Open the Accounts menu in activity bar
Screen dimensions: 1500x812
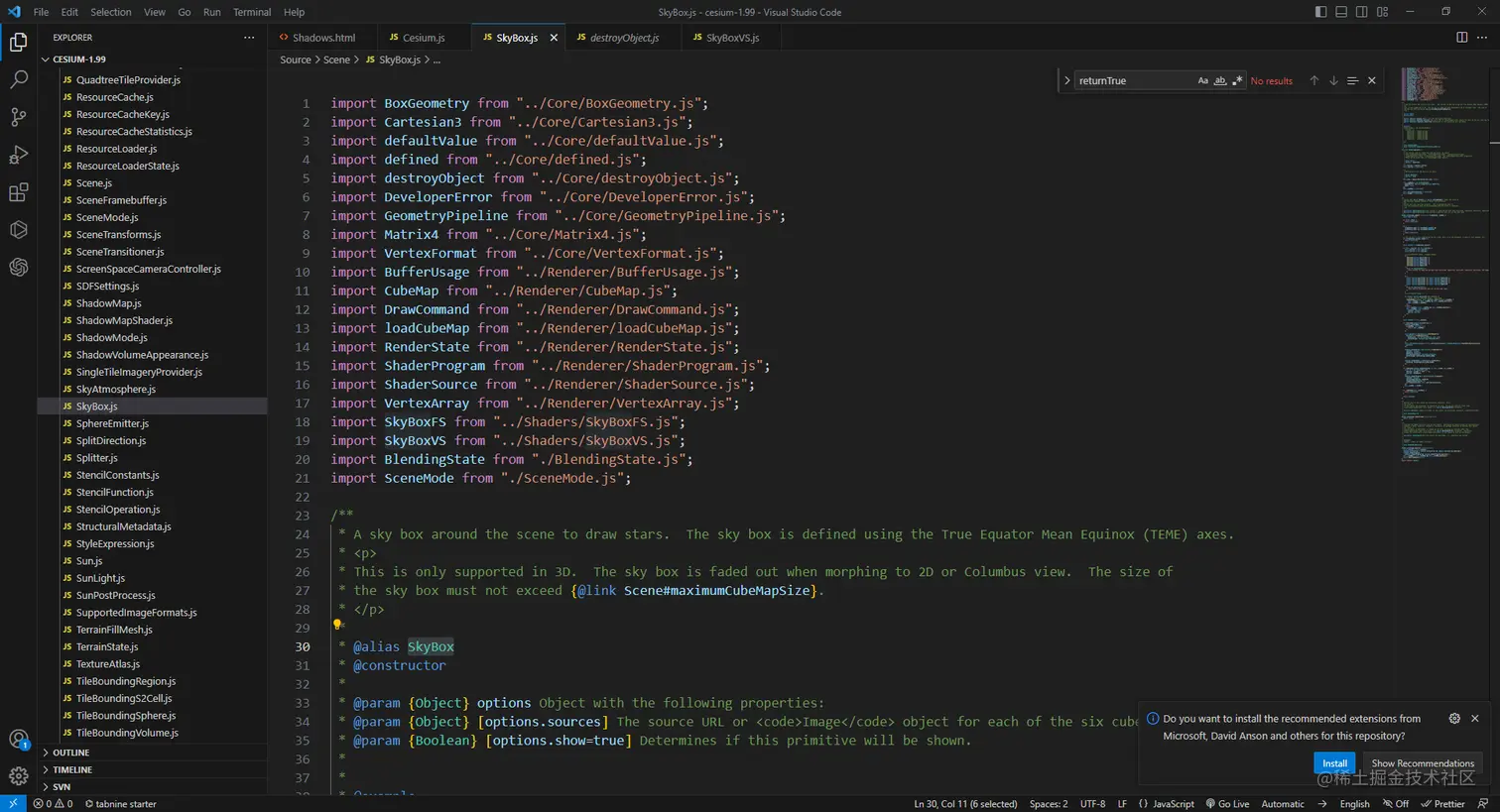(x=18, y=740)
